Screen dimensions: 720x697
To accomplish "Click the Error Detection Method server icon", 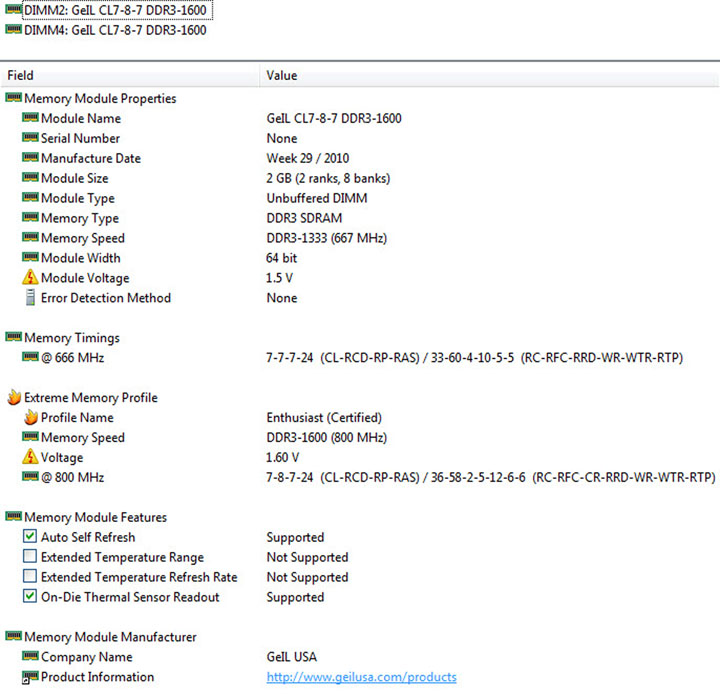I will pos(30,298).
